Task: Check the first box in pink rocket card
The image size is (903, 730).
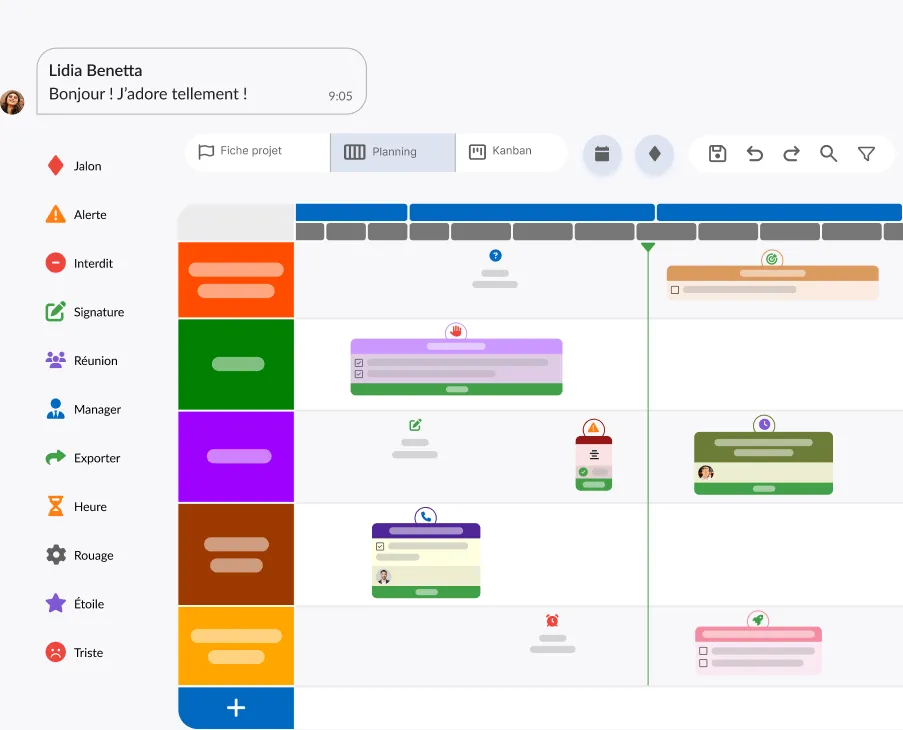Action: (703, 651)
